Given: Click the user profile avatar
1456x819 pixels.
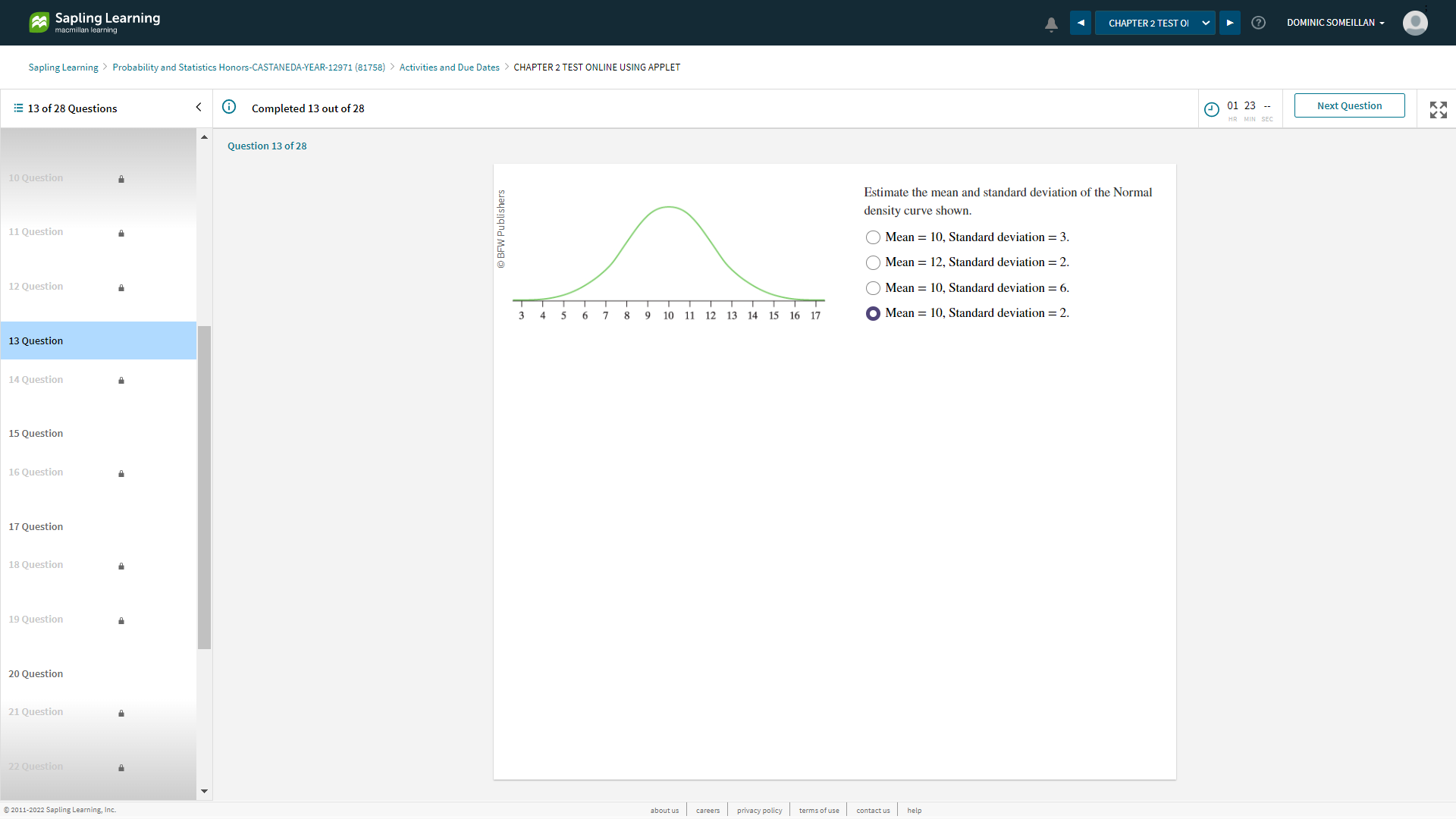Looking at the screenshot, I should pyautogui.click(x=1414, y=23).
